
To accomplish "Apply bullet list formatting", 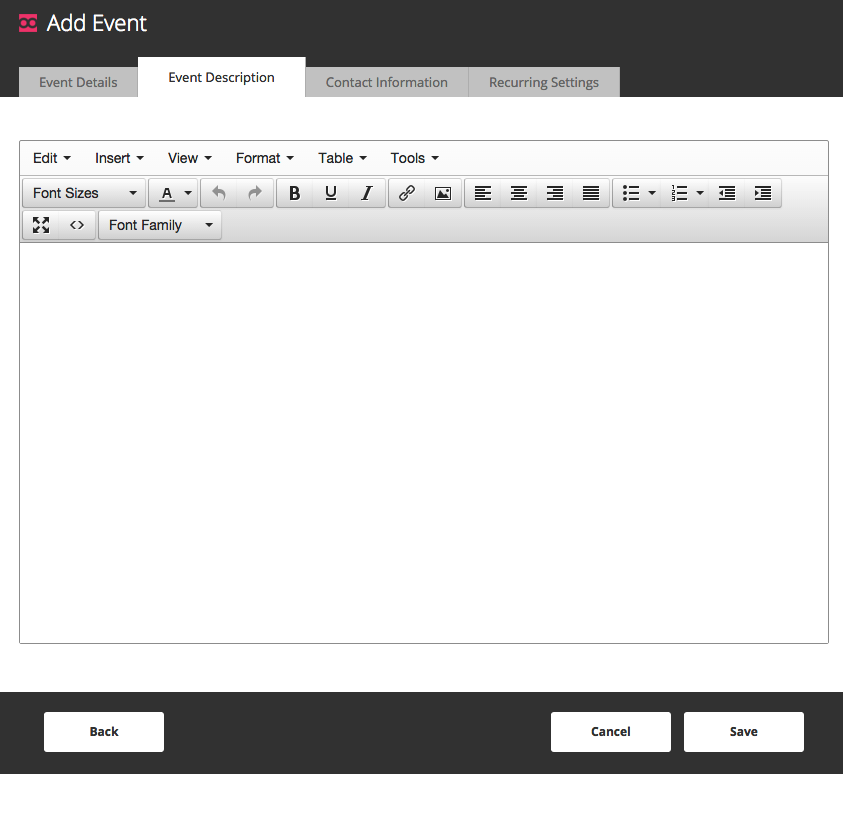I will [x=631, y=193].
